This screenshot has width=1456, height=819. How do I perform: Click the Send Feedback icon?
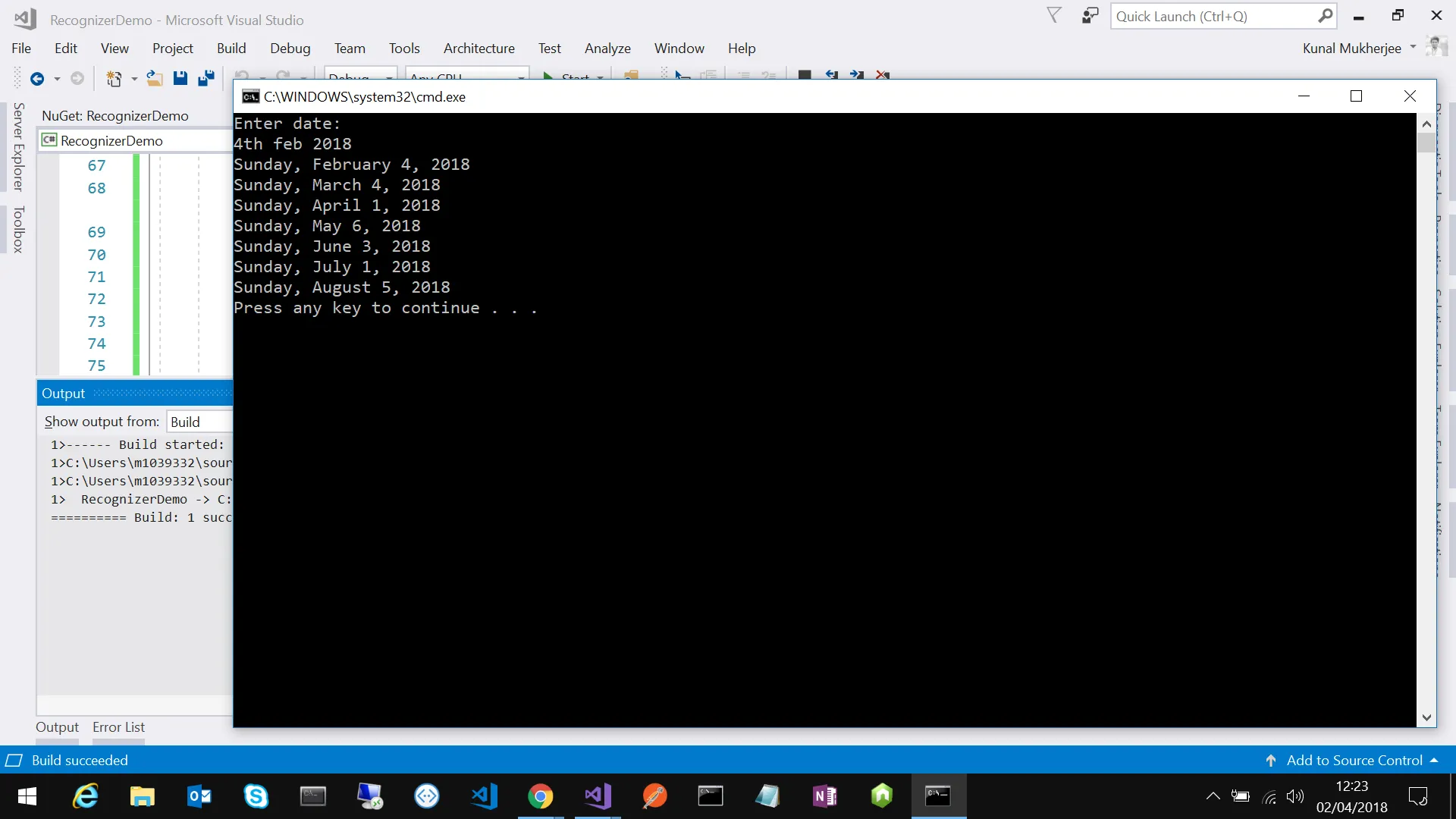[x=1090, y=16]
